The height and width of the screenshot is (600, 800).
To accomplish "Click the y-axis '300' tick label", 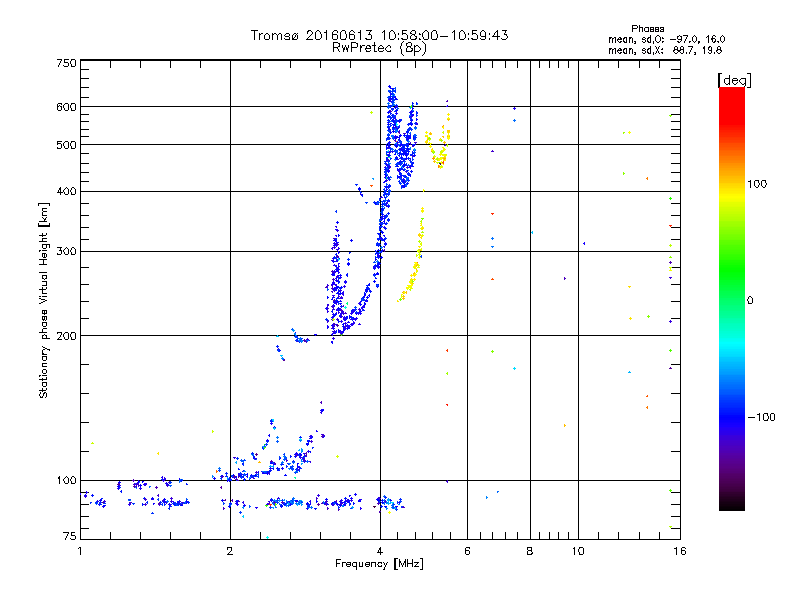I will pyautogui.click(x=66, y=252).
